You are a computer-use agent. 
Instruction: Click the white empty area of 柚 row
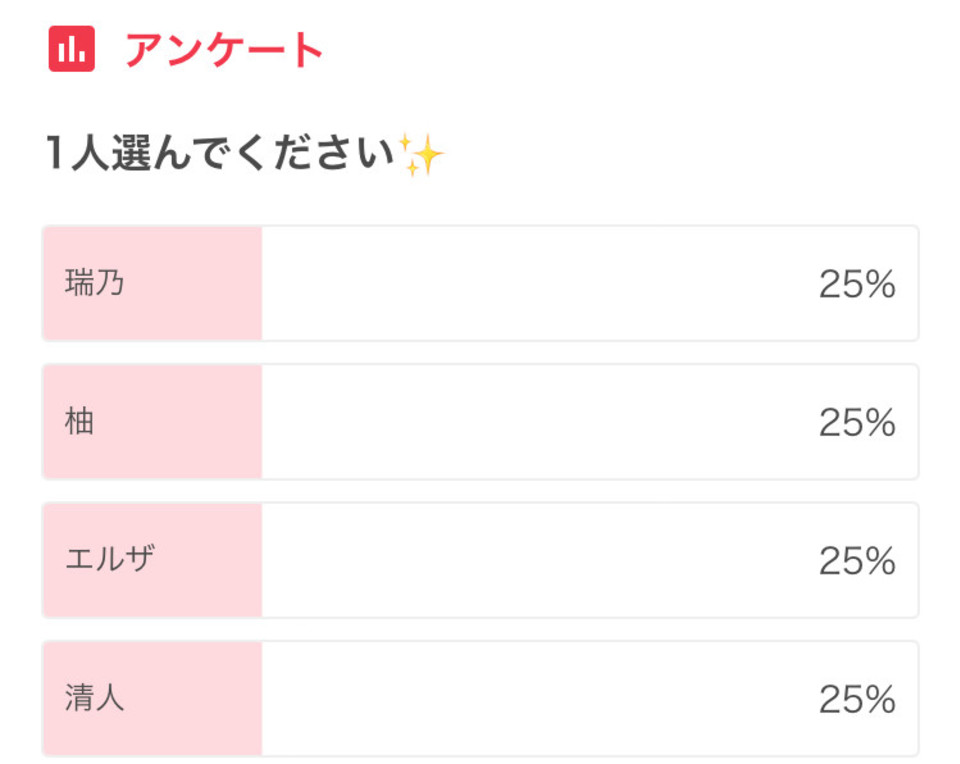[x=539, y=422]
